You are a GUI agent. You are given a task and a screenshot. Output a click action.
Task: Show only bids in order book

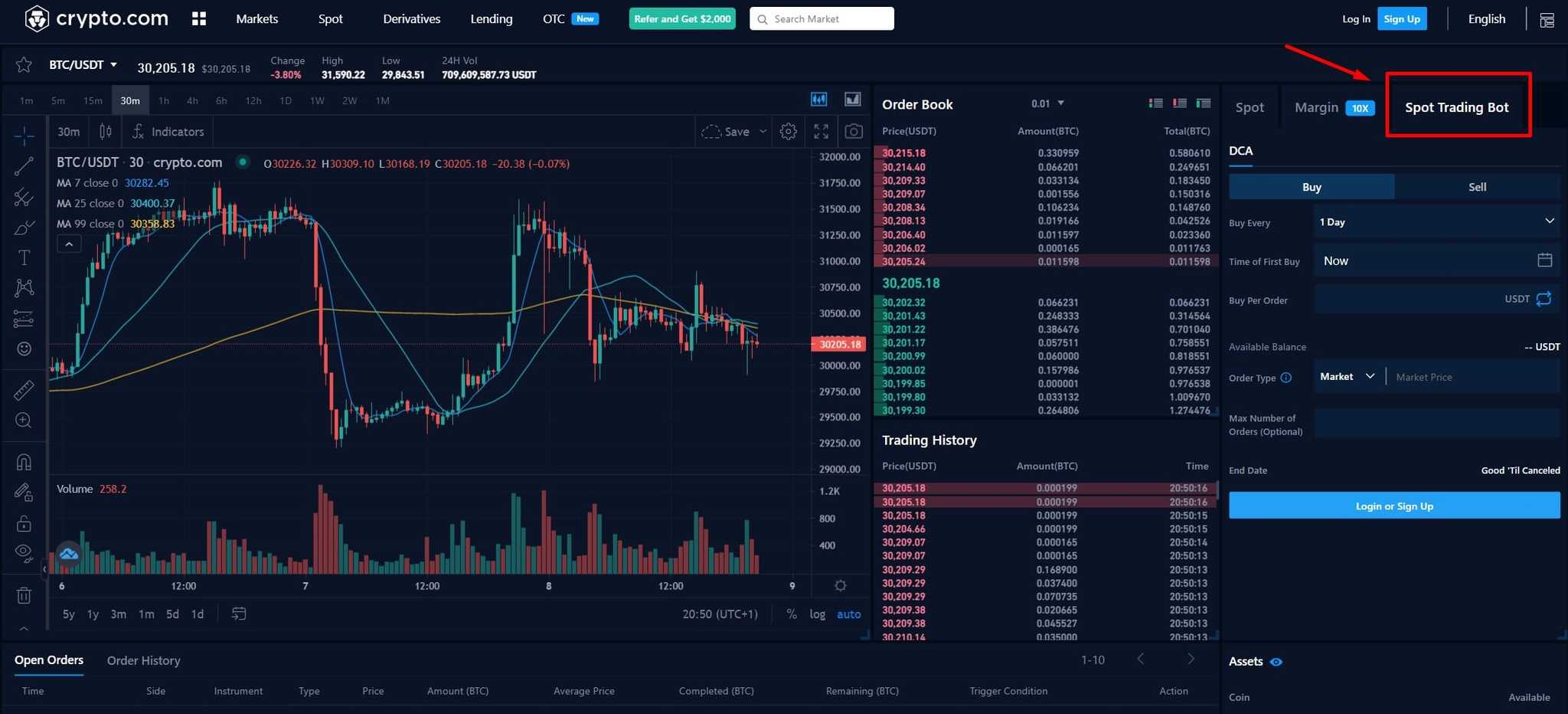tap(1204, 103)
